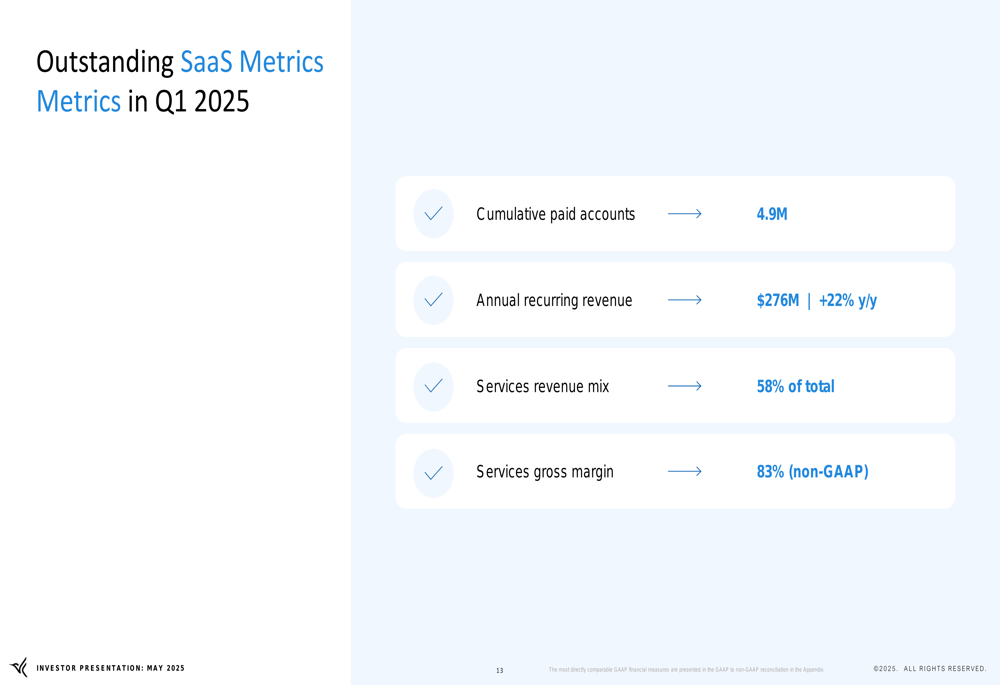Click the 'in Q1 2025' title text
This screenshot has width=1000, height=685.
(x=188, y=101)
